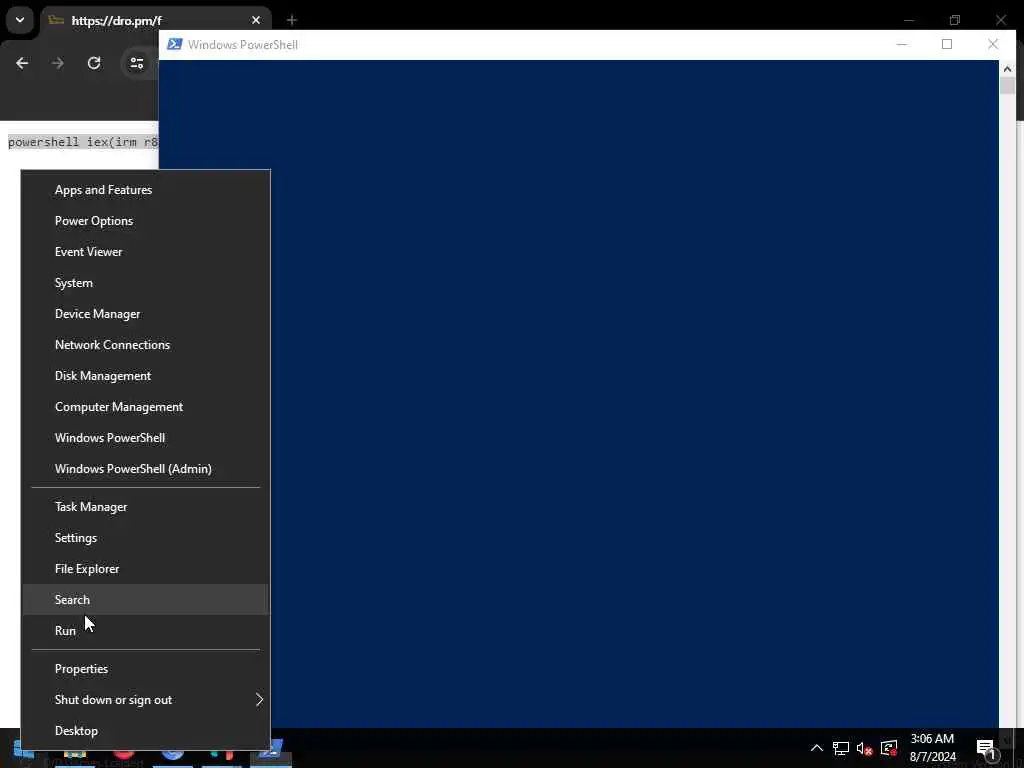The height and width of the screenshot is (768, 1024).
Task: Open site information icon in address bar
Action: click(x=136, y=63)
